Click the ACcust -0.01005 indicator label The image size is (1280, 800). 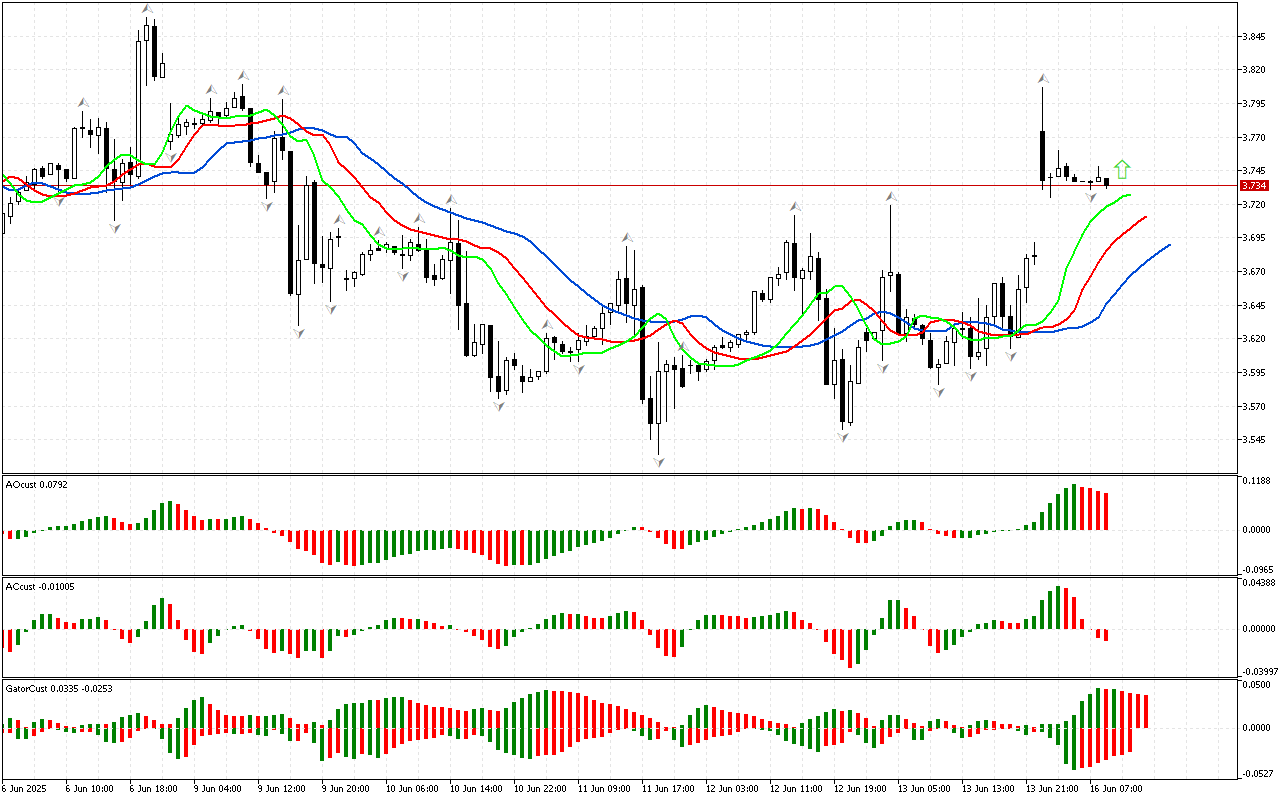coord(40,586)
